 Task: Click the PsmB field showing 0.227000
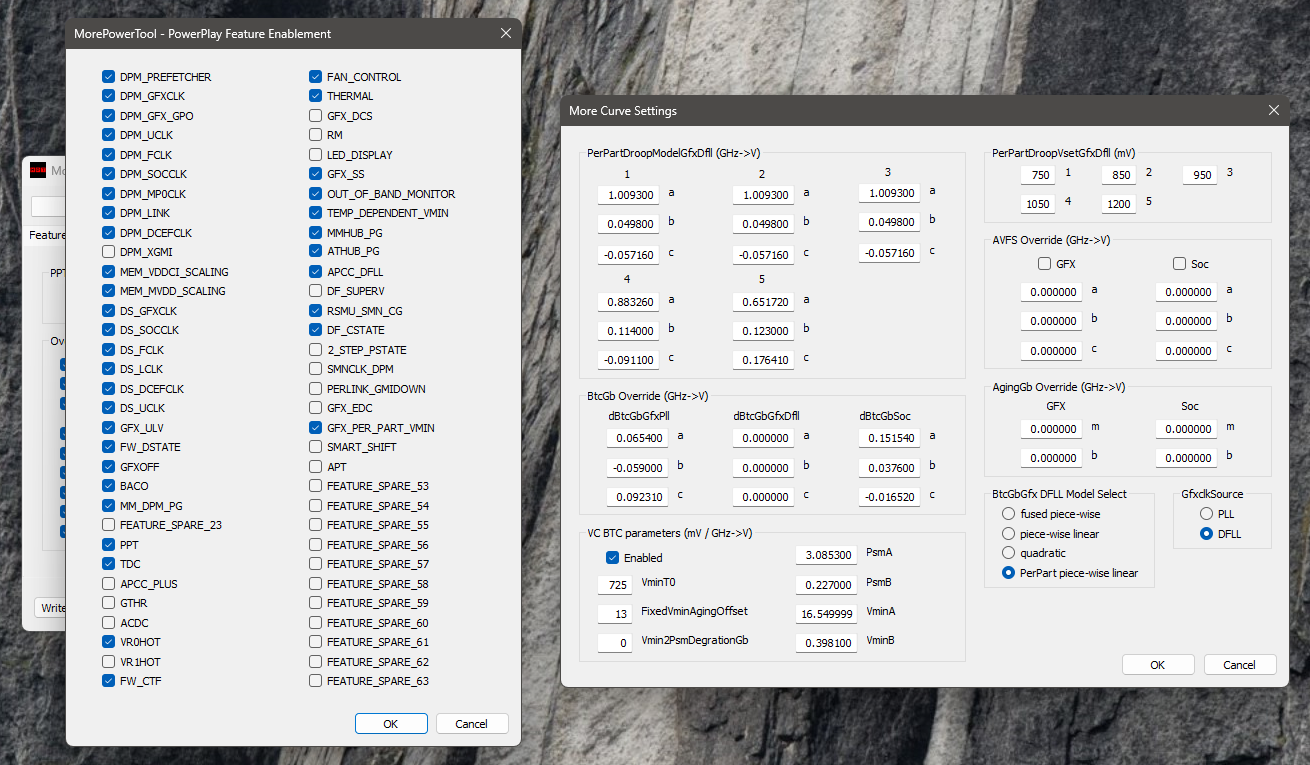click(827, 585)
